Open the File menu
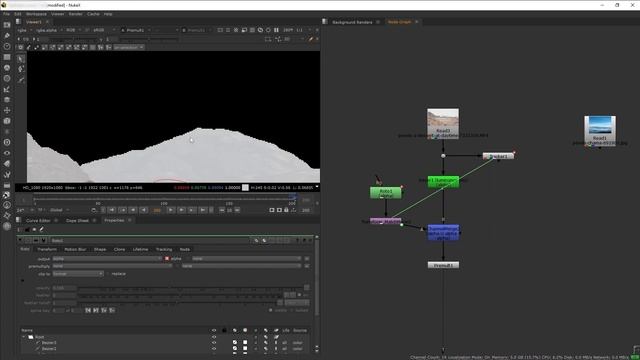 tap(7, 14)
